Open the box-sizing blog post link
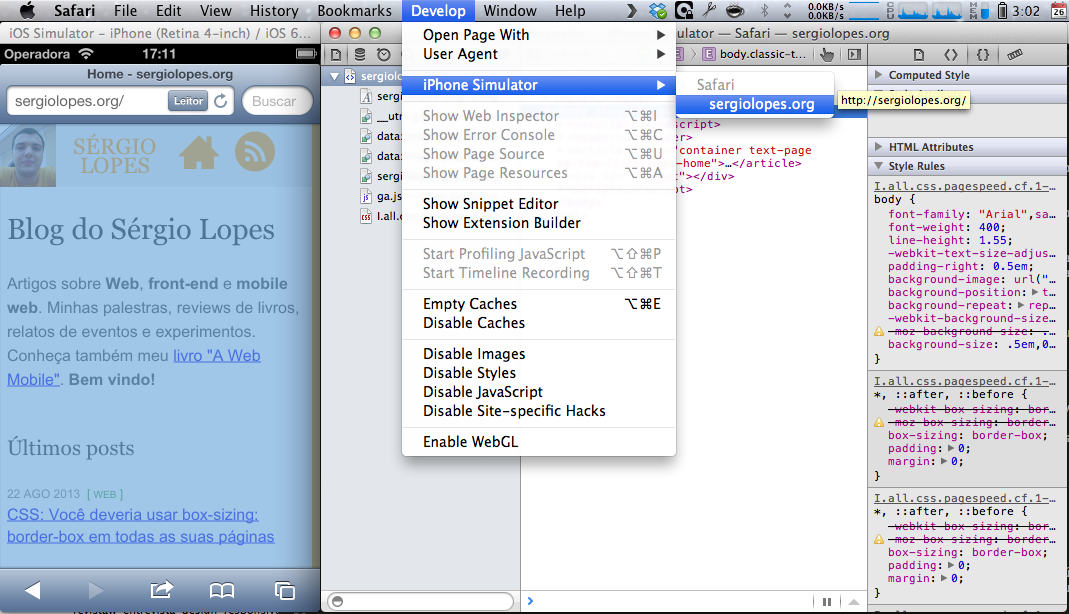The height and width of the screenshot is (614, 1069). pos(130,515)
